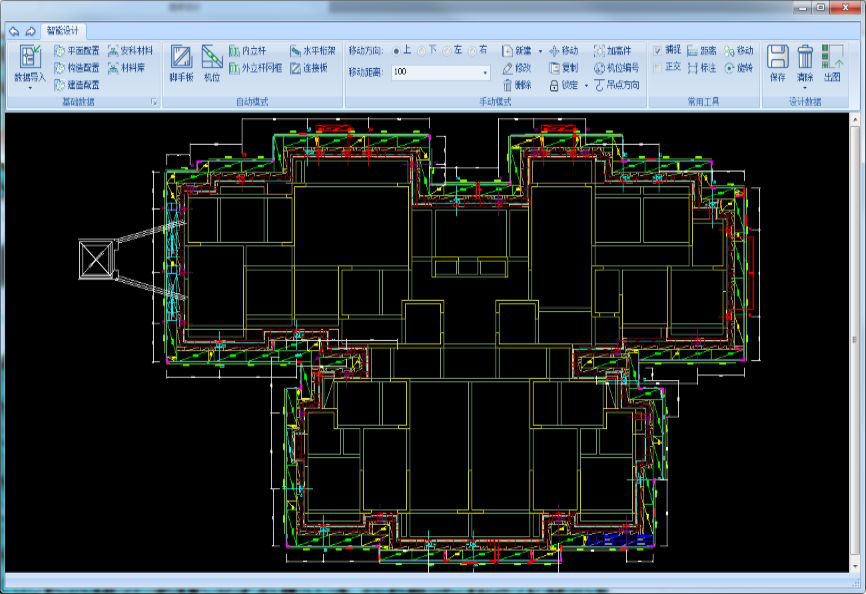The image size is (866, 594).
Task: Click the 新建 new item tool
Action: click(x=518, y=51)
